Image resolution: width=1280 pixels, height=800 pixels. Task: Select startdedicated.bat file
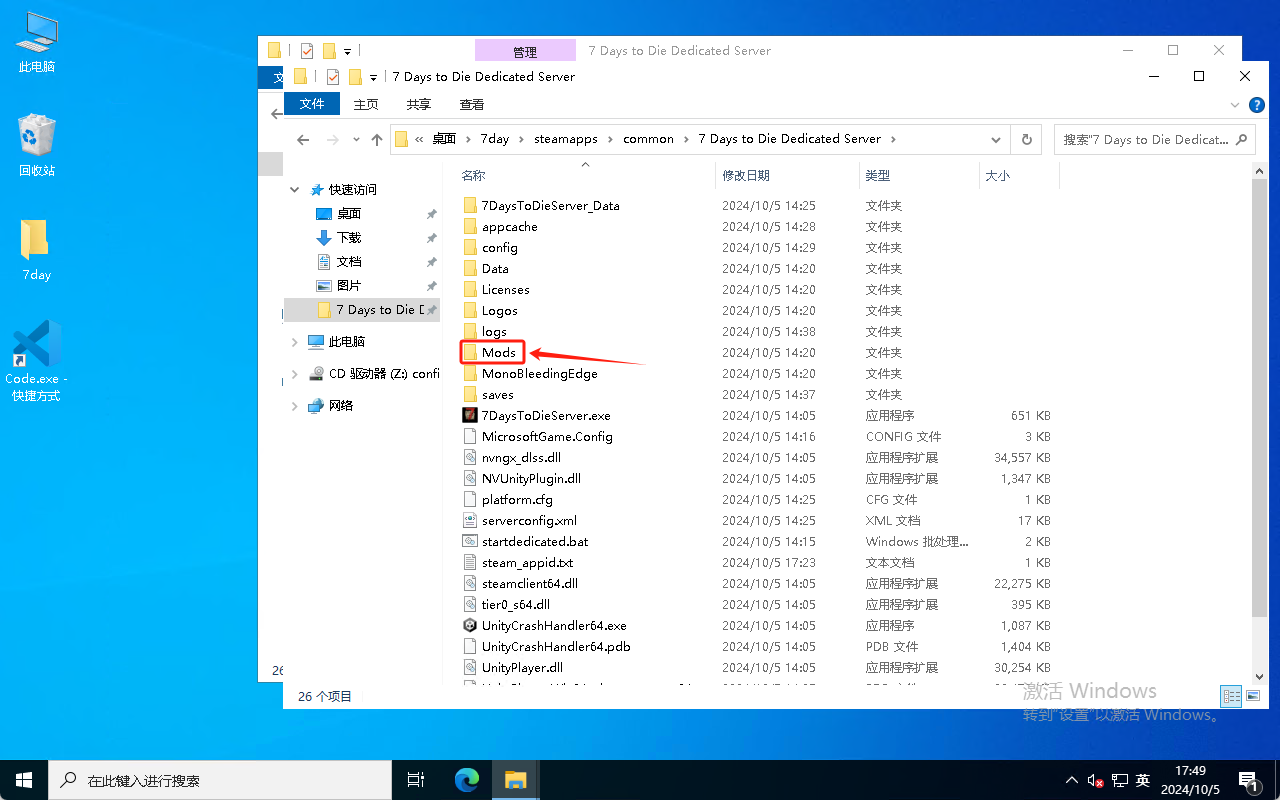535,541
